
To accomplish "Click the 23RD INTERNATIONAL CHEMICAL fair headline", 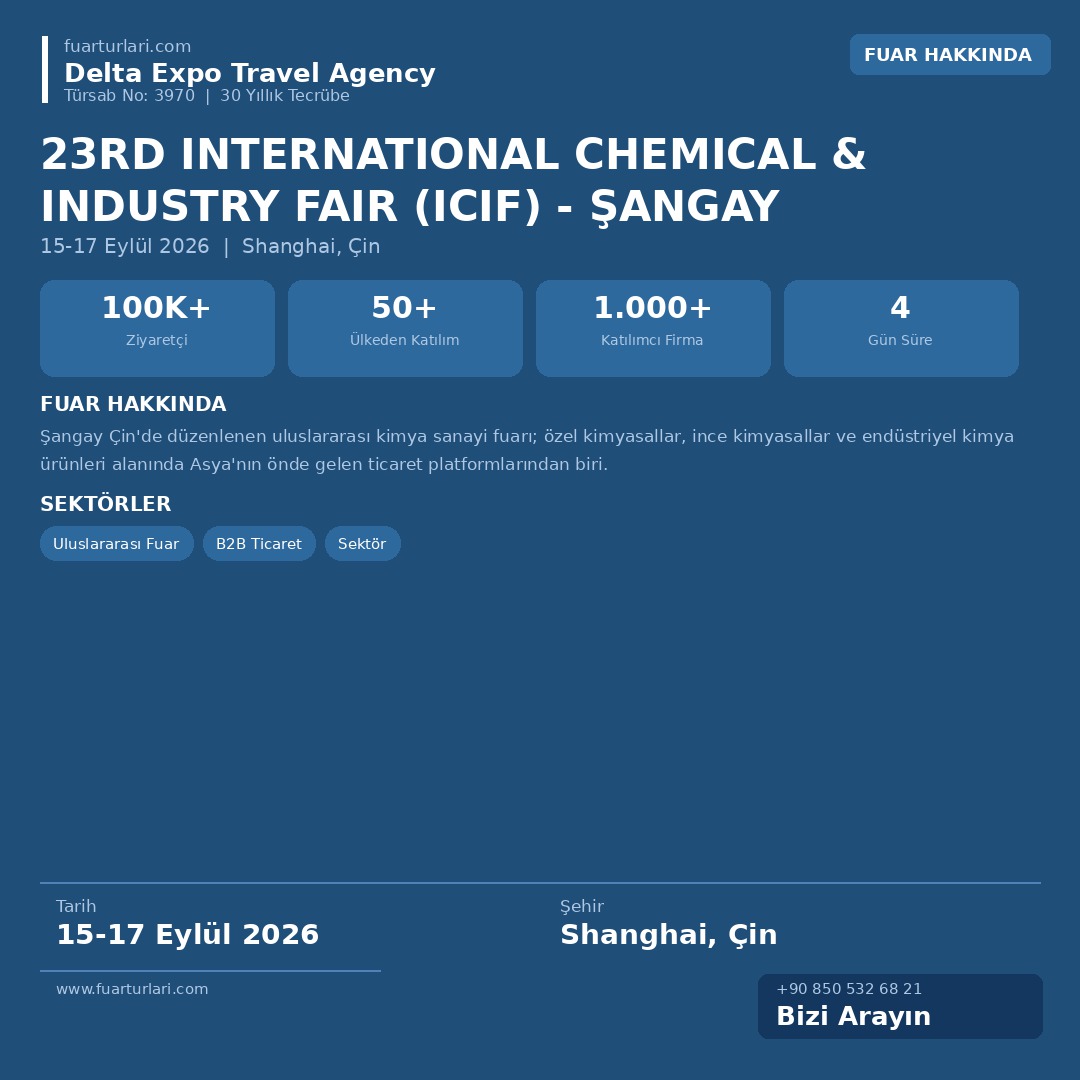I will tap(453, 180).
